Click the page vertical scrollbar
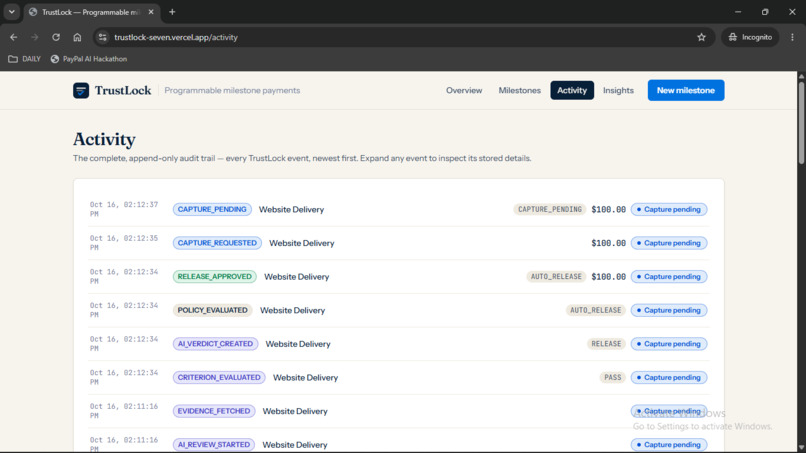Image resolution: width=806 pixels, height=453 pixels. pyautogui.click(x=801, y=122)
